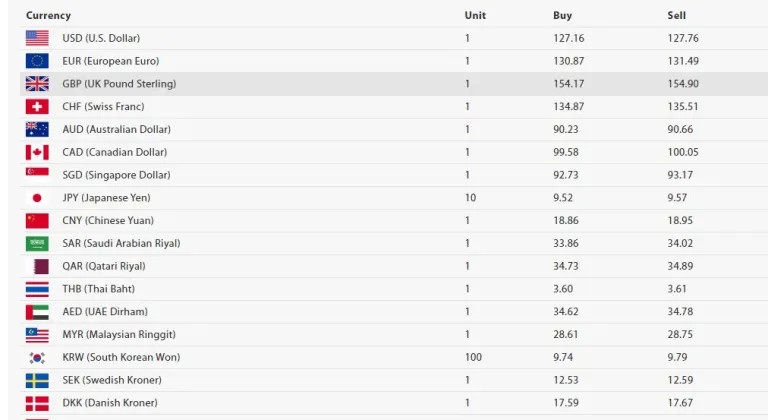768x420 pixels.
Task: Click the Japanese flag icon
Action: coord(37,198)
